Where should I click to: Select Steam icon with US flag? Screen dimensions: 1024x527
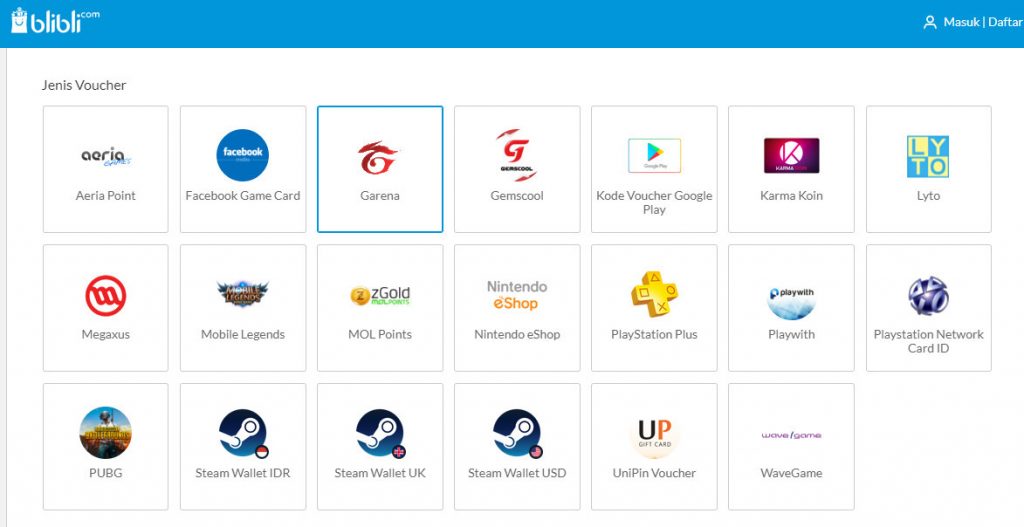tap(517, 433)
